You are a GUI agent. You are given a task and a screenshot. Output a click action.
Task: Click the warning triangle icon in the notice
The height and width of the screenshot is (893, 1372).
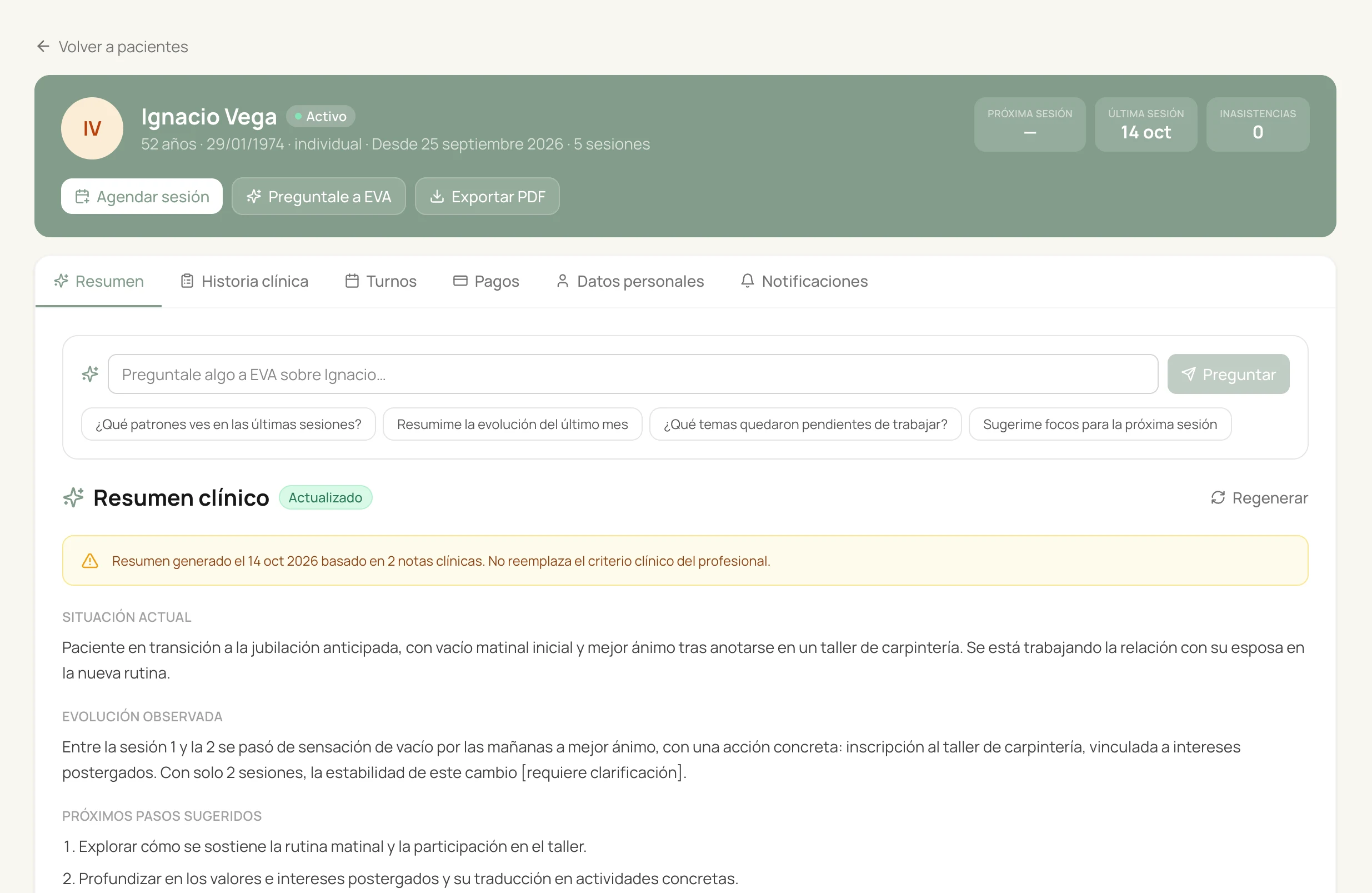click(90, 561)
